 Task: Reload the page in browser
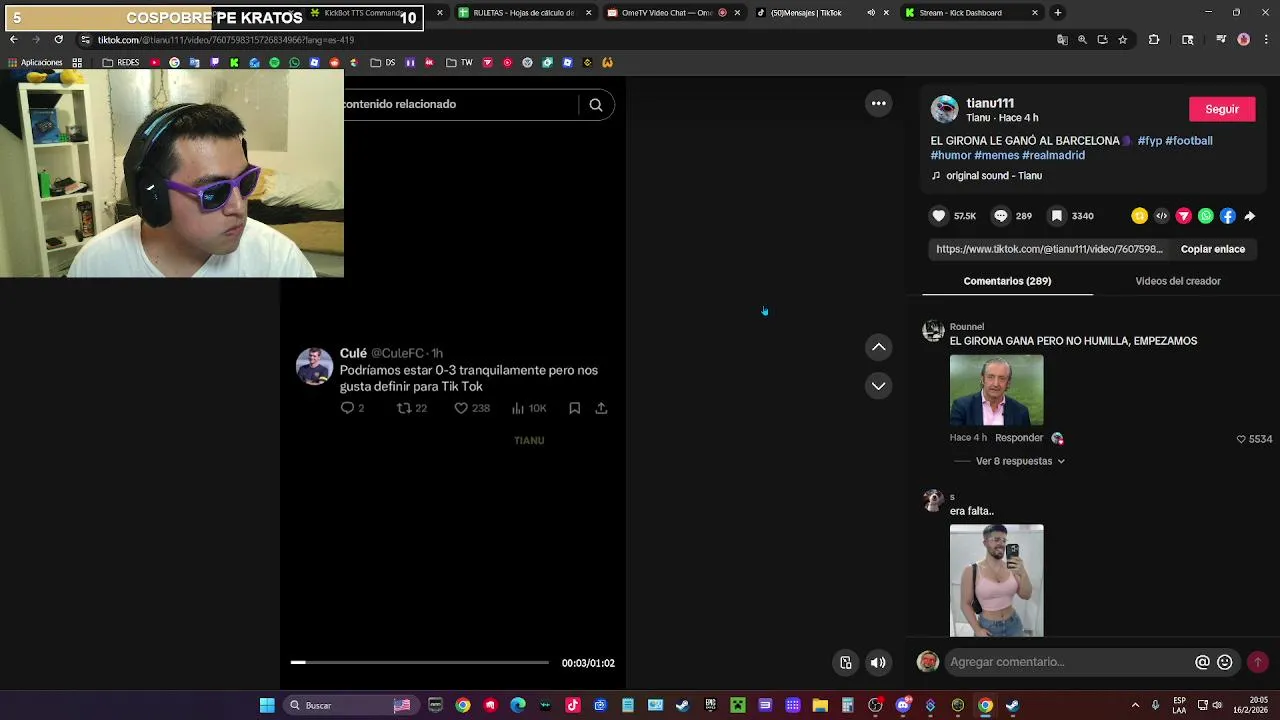(x=58, y=40)
